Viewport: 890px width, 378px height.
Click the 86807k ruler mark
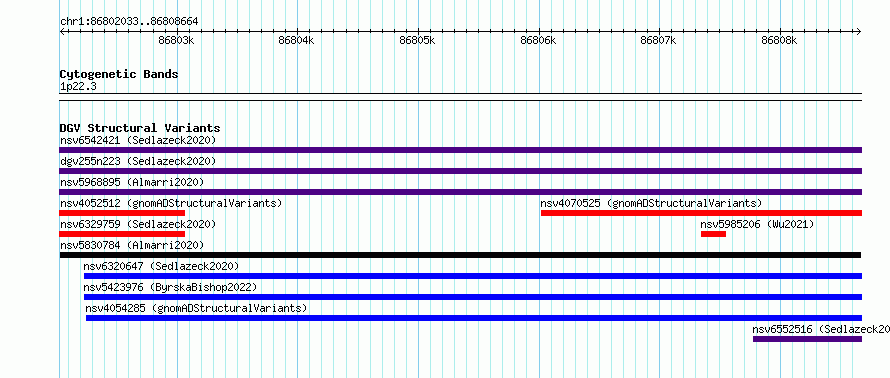(x=659, y=40)
